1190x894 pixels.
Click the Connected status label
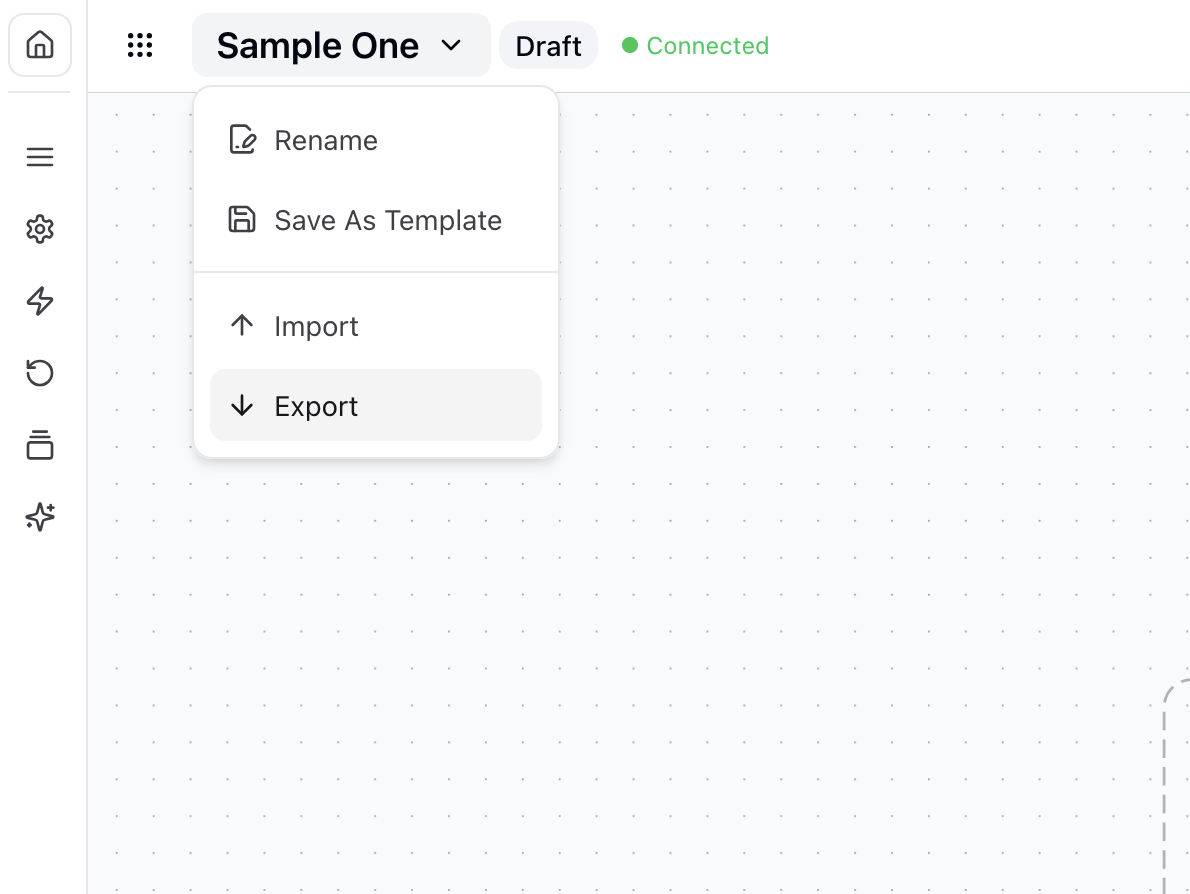click(707, 46)
